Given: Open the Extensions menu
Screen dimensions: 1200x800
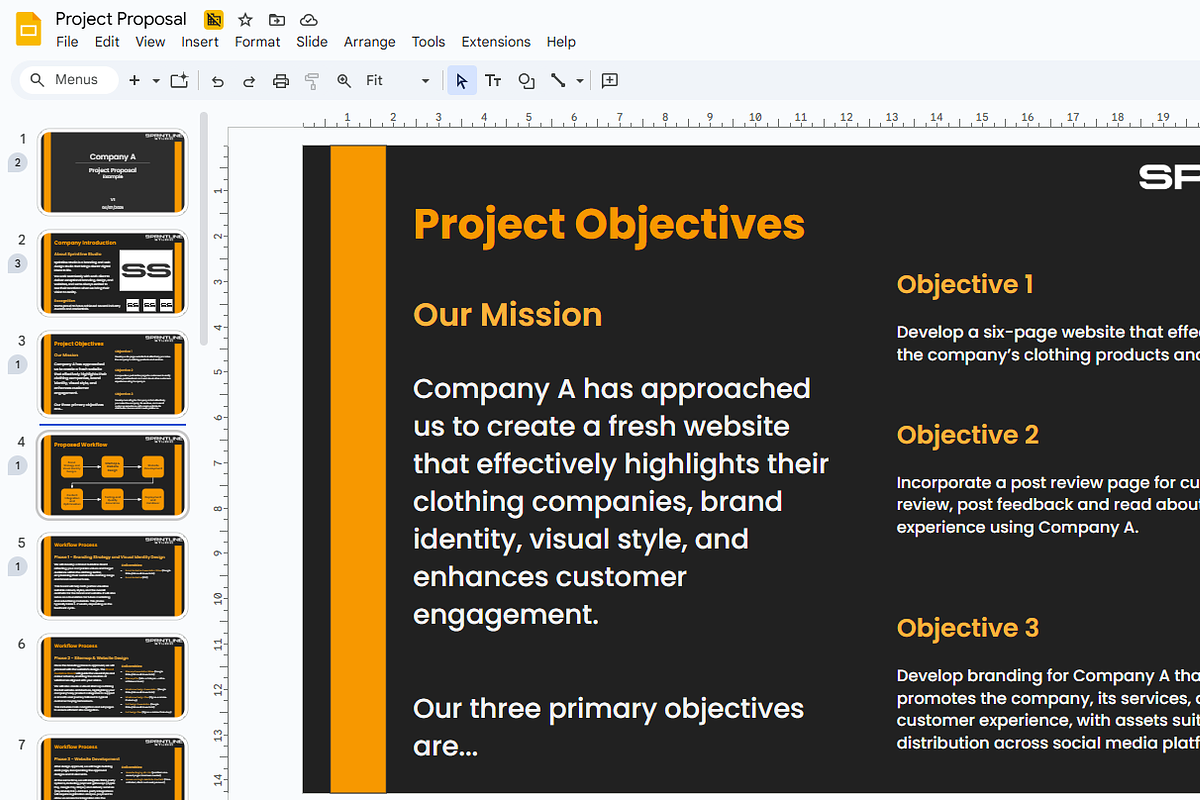Looking at the screenshot, I should (x=496, y=42).
